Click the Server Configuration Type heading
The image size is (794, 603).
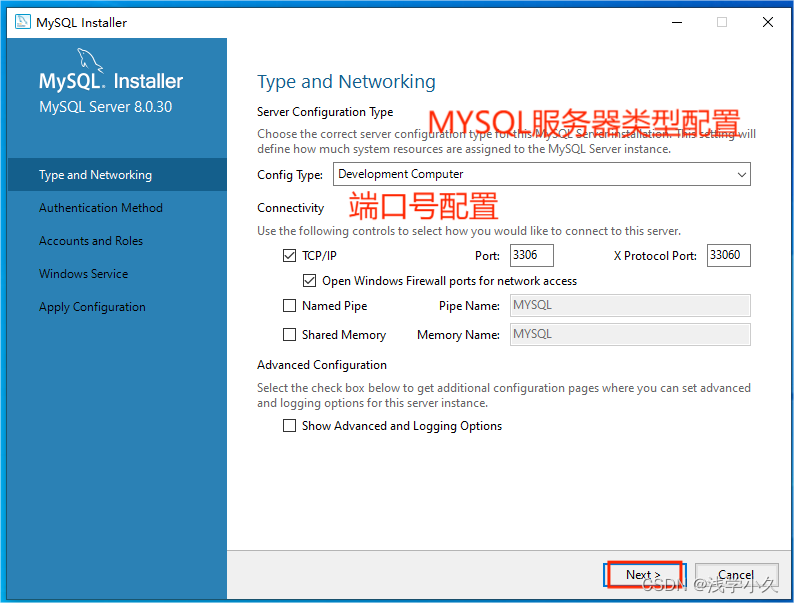(325, 112)
